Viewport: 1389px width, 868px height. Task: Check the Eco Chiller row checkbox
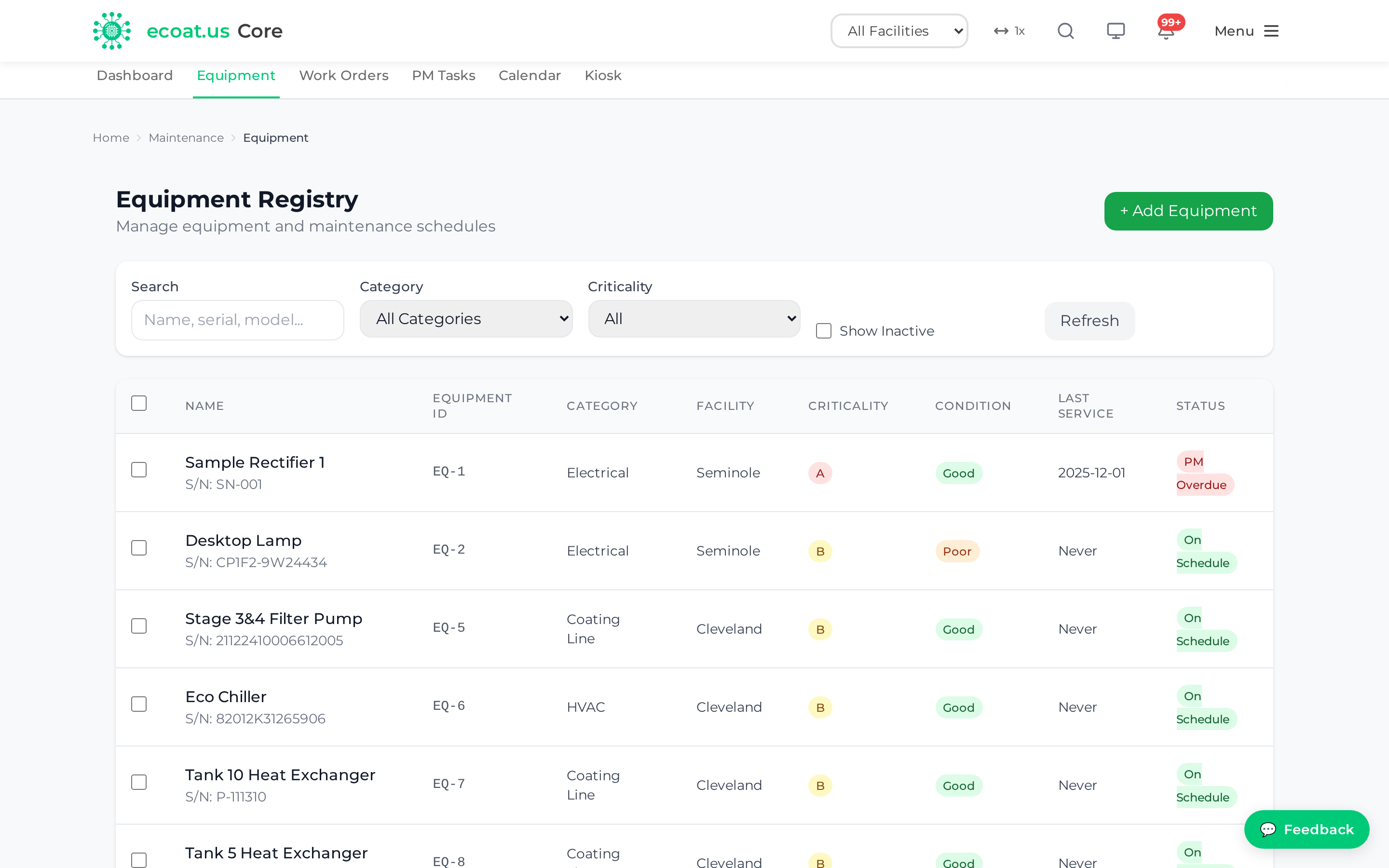coord(139,704)
